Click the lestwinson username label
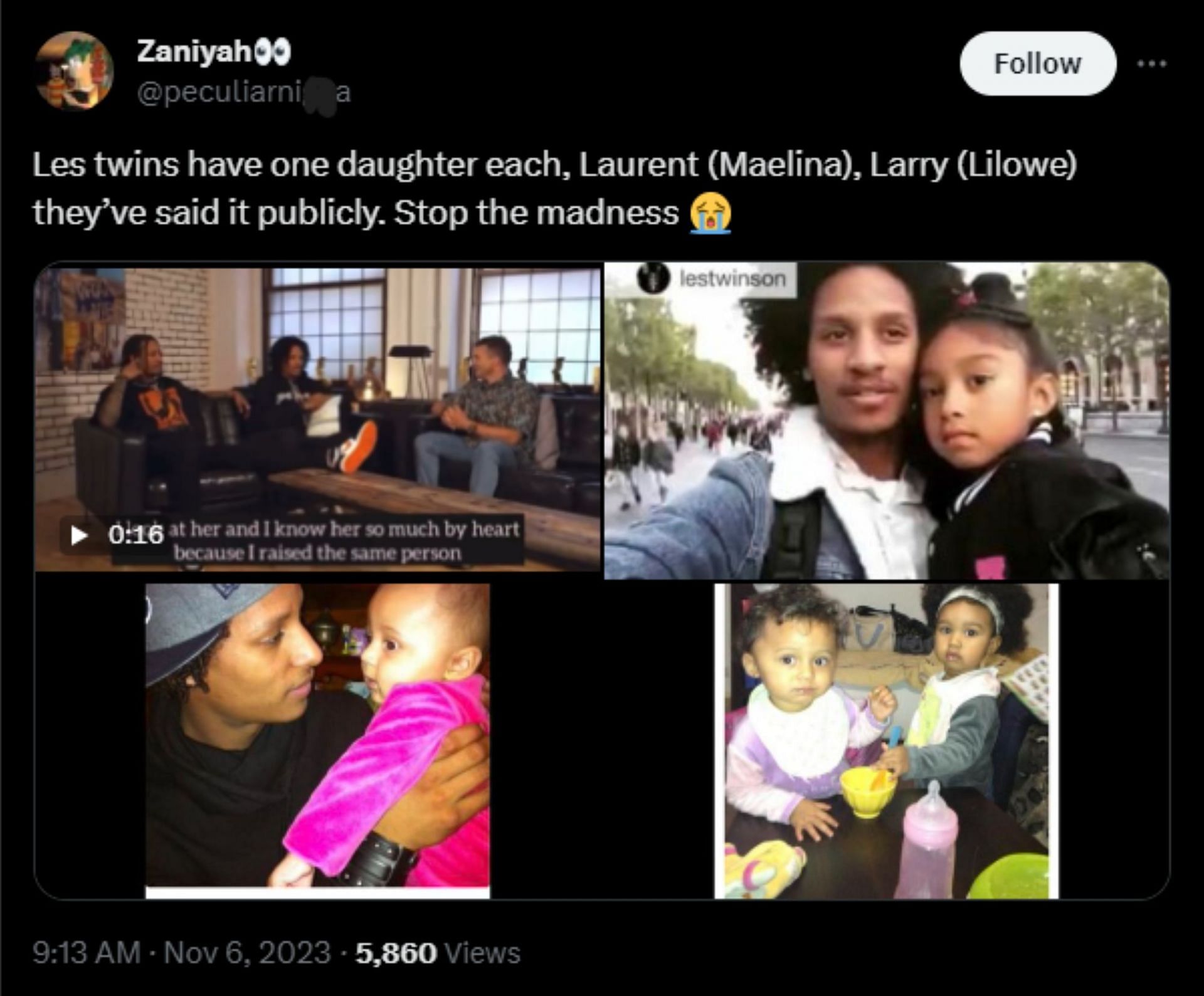This screenshot has height=996, width=1204. click(x=733, y=279)
